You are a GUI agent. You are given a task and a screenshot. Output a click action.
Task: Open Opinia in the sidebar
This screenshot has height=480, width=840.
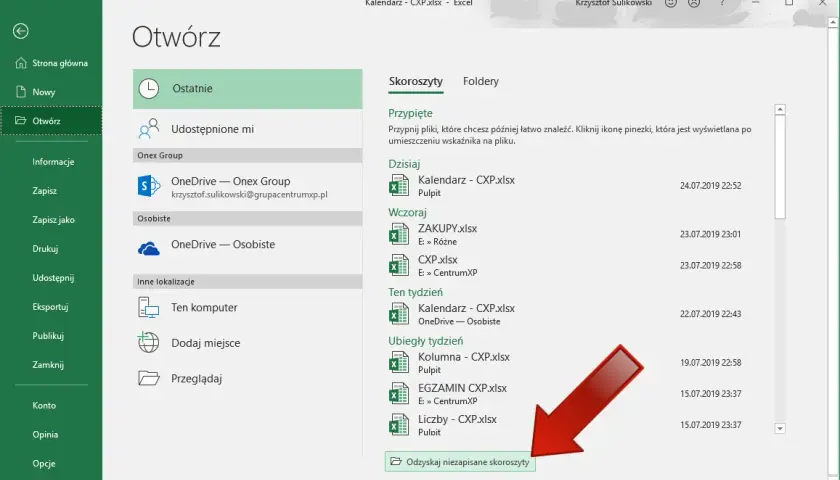45,434
